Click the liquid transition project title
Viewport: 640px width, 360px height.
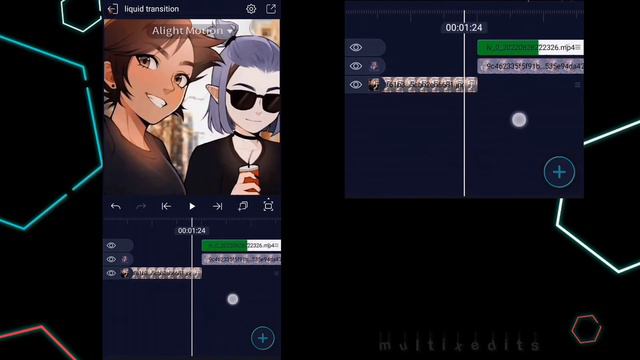point(151,9)
